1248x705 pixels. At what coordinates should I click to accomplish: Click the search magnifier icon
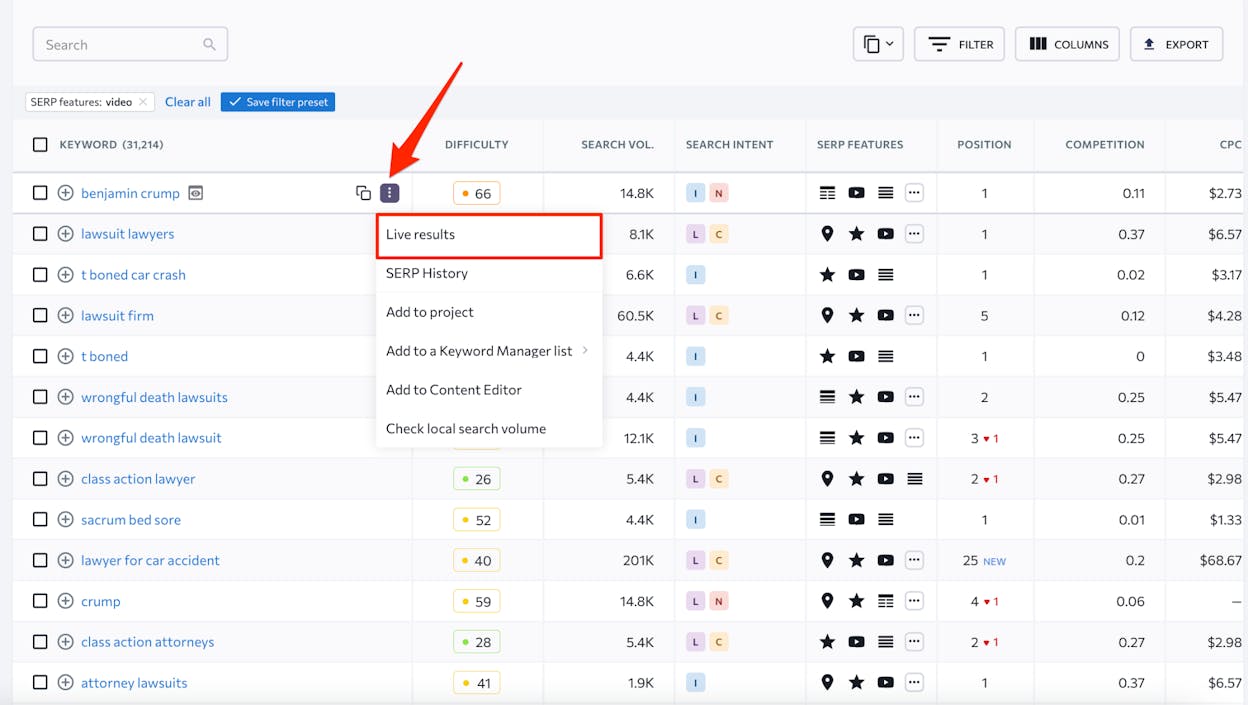tap(209, 44)
